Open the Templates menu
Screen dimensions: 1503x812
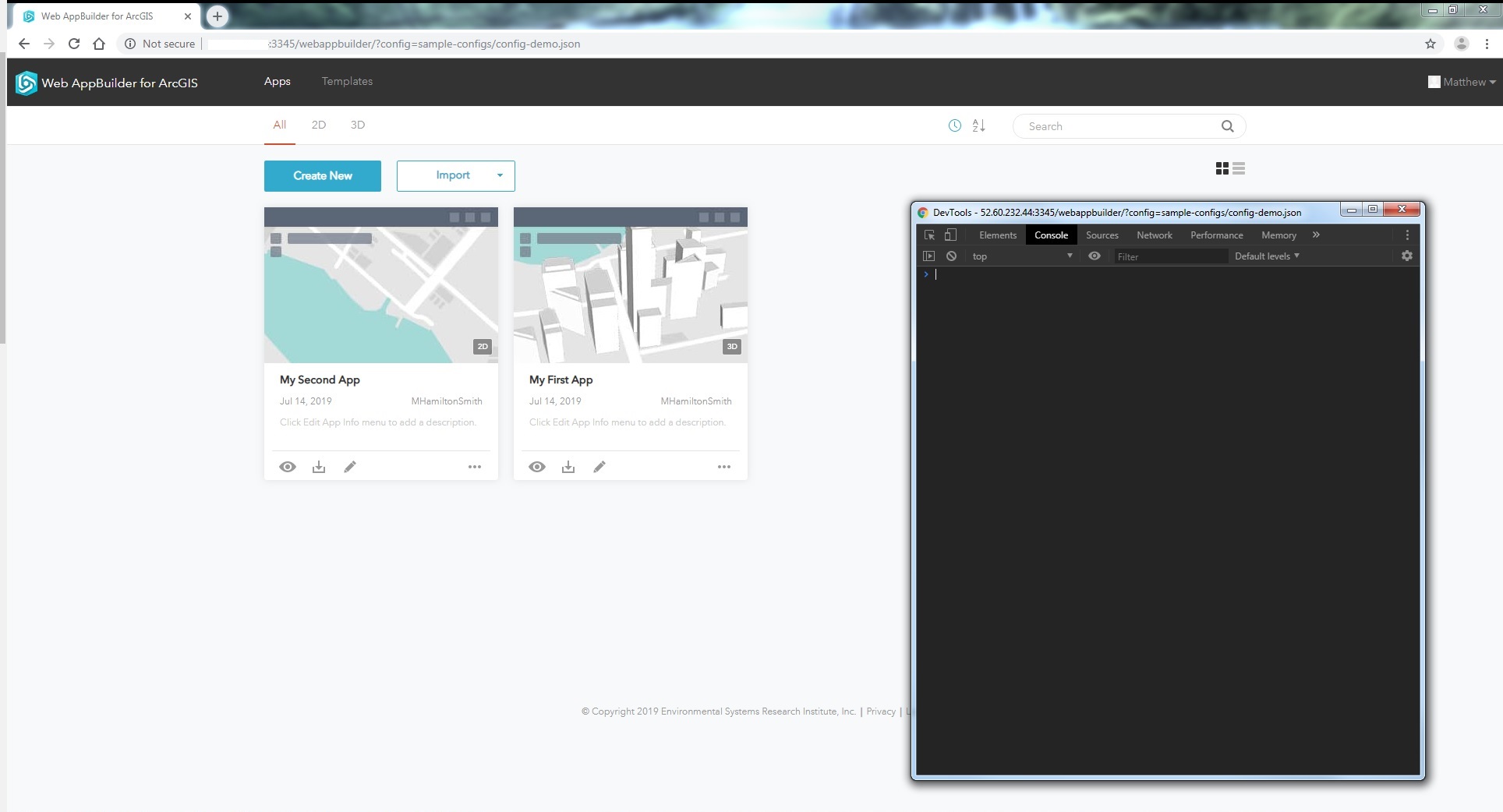(x=347, y=81)
